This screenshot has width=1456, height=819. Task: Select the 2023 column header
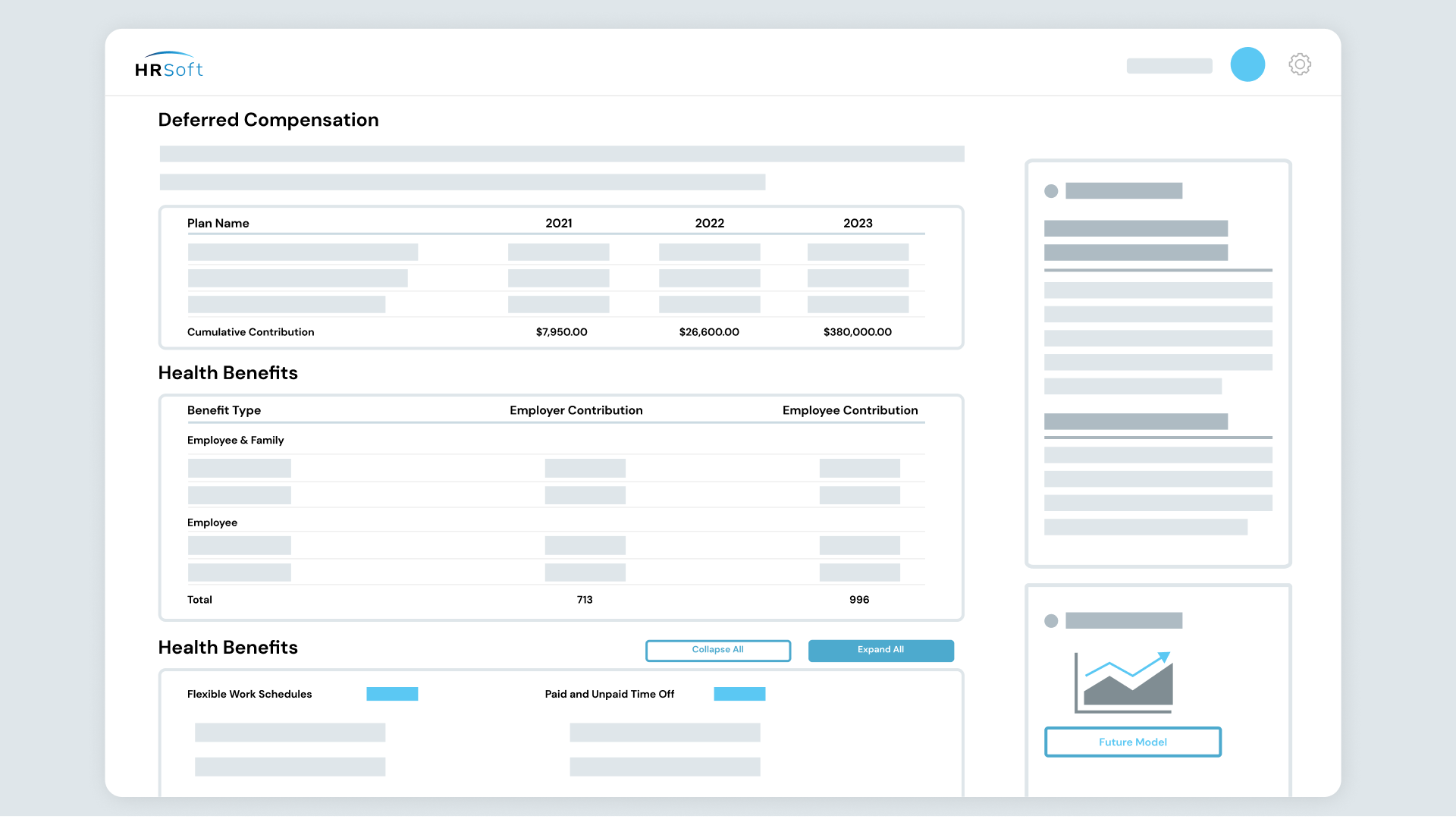pyautogui.click(x=858, y=223)
